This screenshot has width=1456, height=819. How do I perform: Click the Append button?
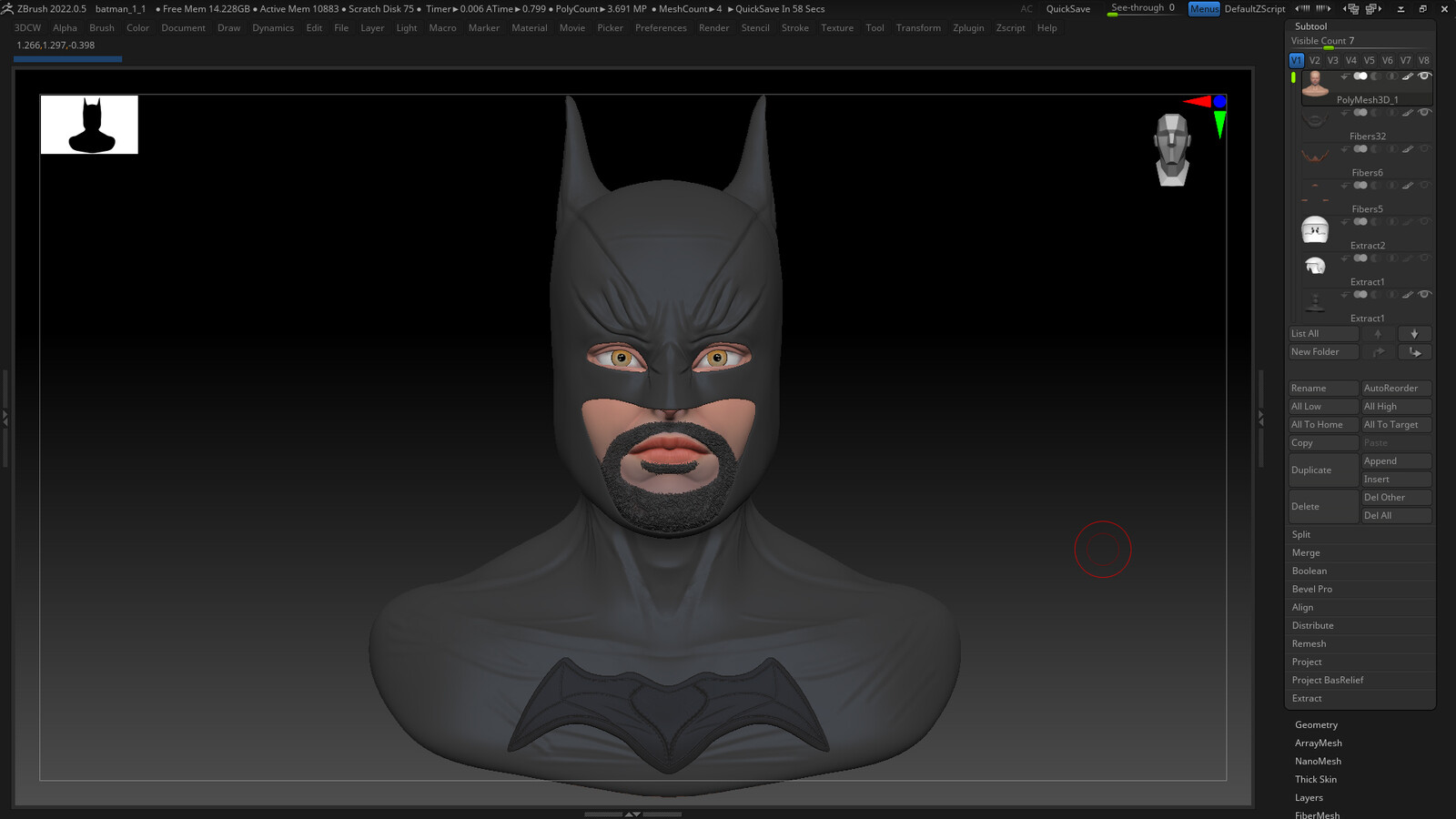coord(1396,461)
